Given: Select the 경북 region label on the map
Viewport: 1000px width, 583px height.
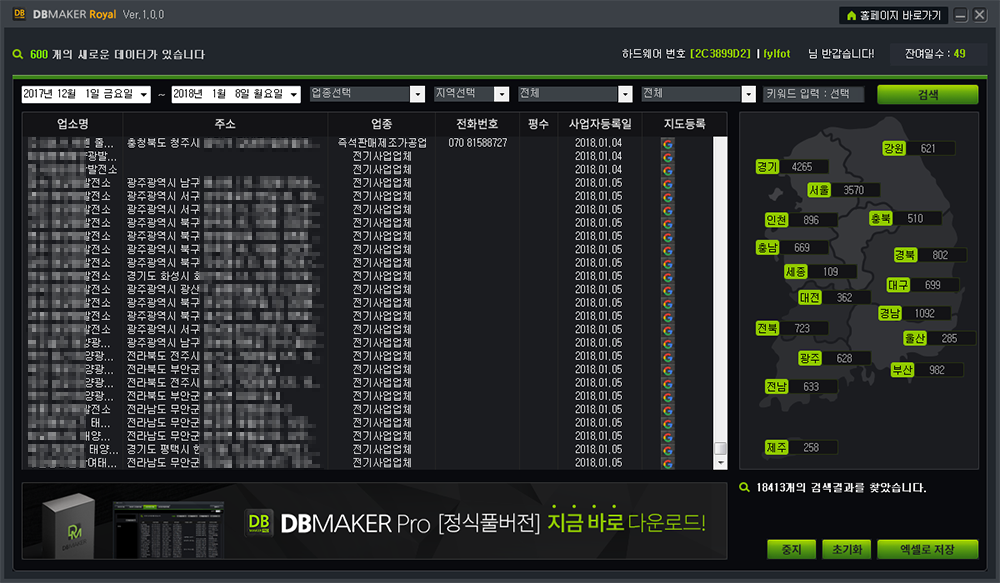Looking at the screenshot, I should (x=905, y=255).
